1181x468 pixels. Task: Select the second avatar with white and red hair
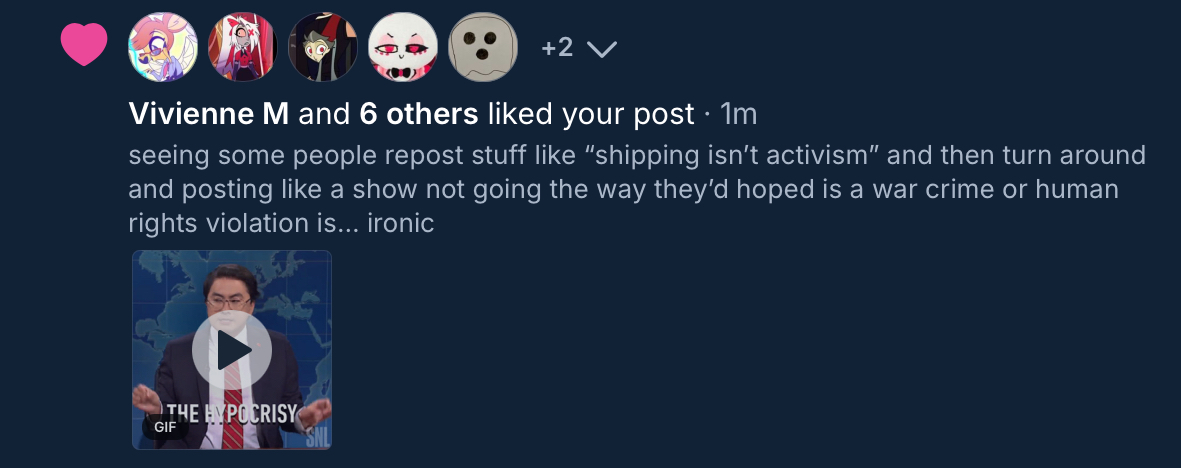tap(243, 47)
